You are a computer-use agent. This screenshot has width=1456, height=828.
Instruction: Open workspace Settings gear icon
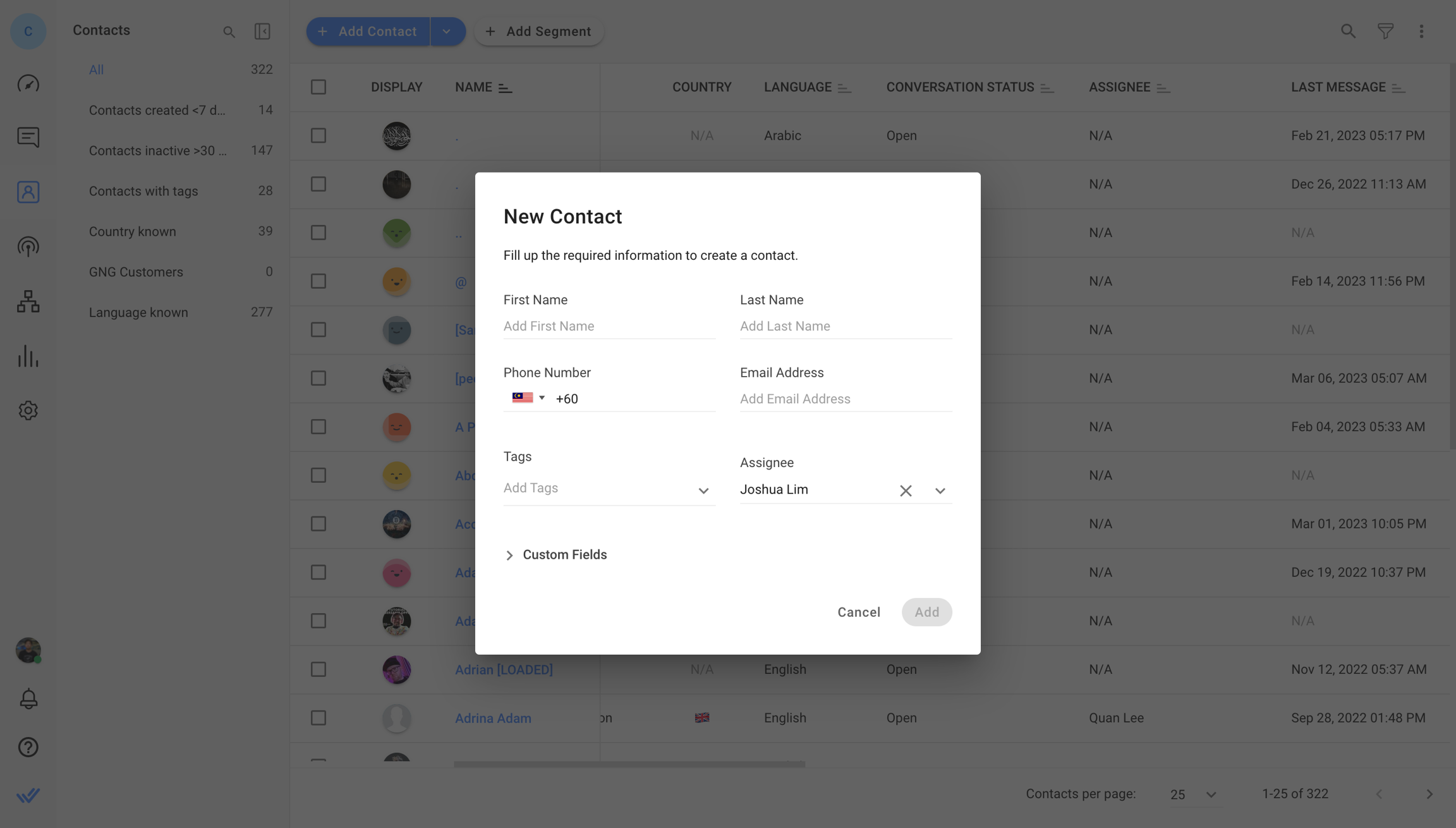click(28, 410)
